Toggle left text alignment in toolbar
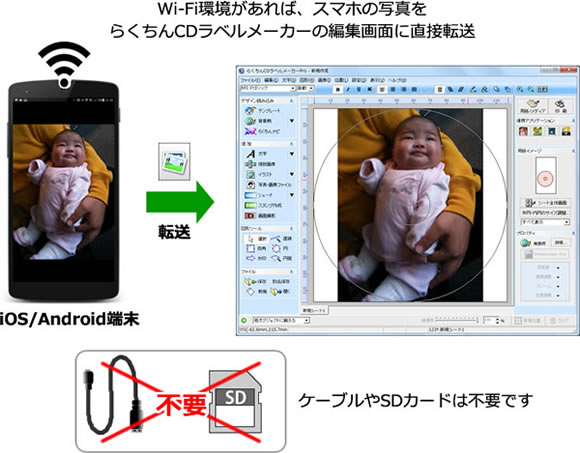 (x=382, y=89)
